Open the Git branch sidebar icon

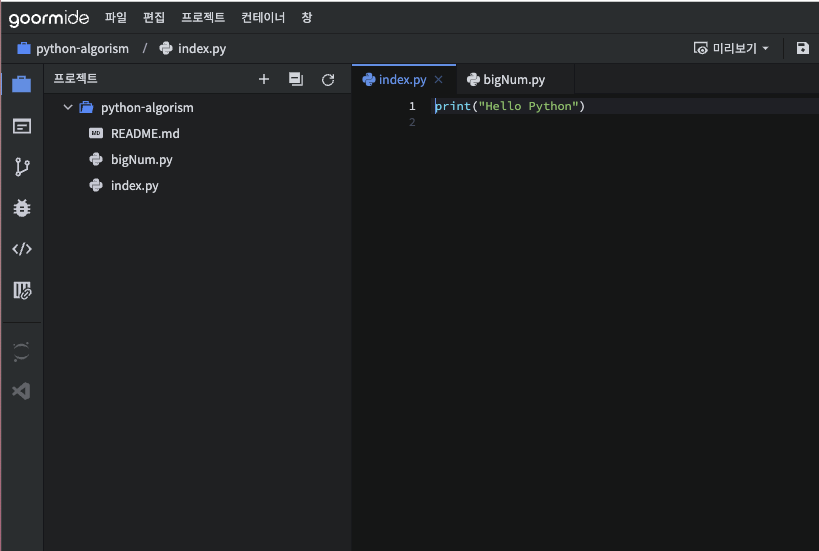(x=21, y=167)
